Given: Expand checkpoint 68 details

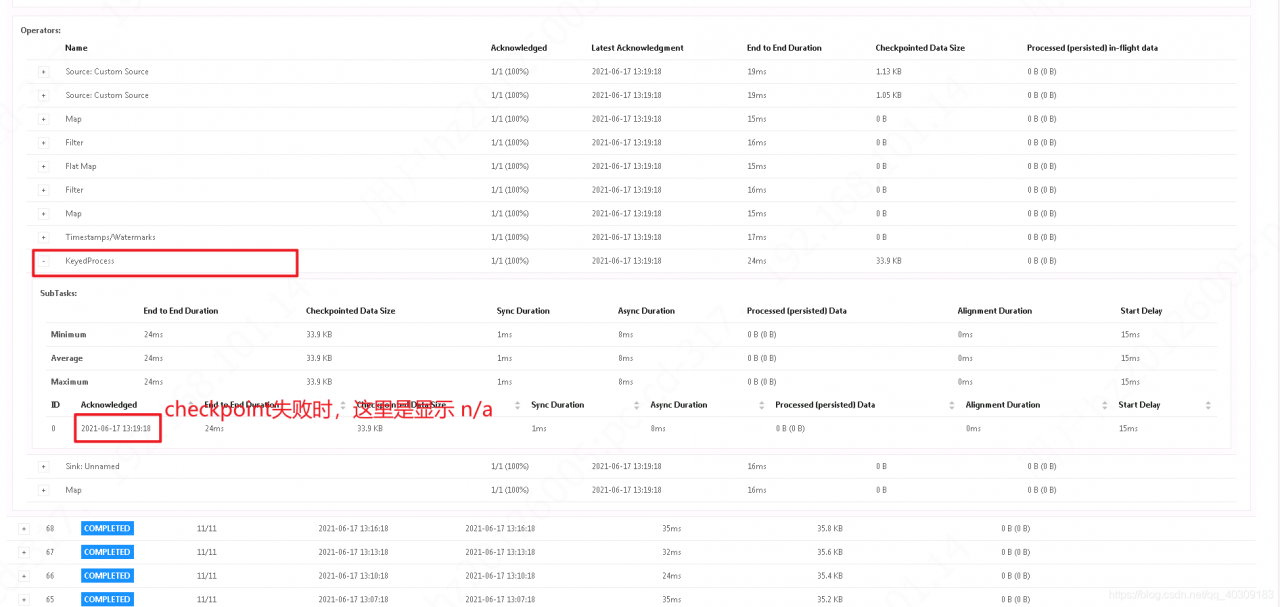Looking at the screenshot, I should 24,528.
